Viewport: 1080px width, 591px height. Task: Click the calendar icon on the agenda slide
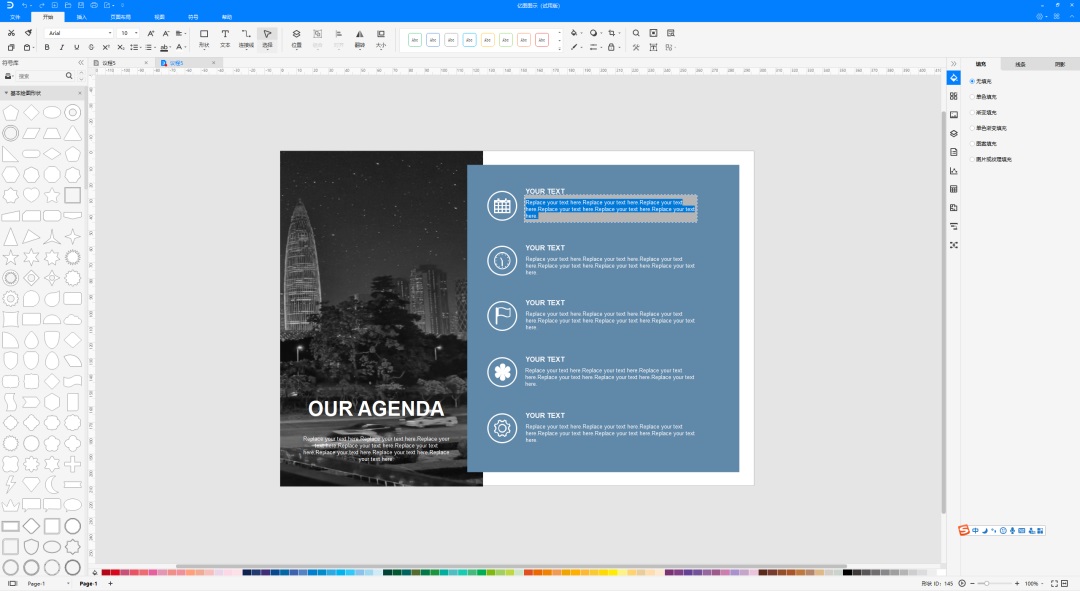coord(502,205)
